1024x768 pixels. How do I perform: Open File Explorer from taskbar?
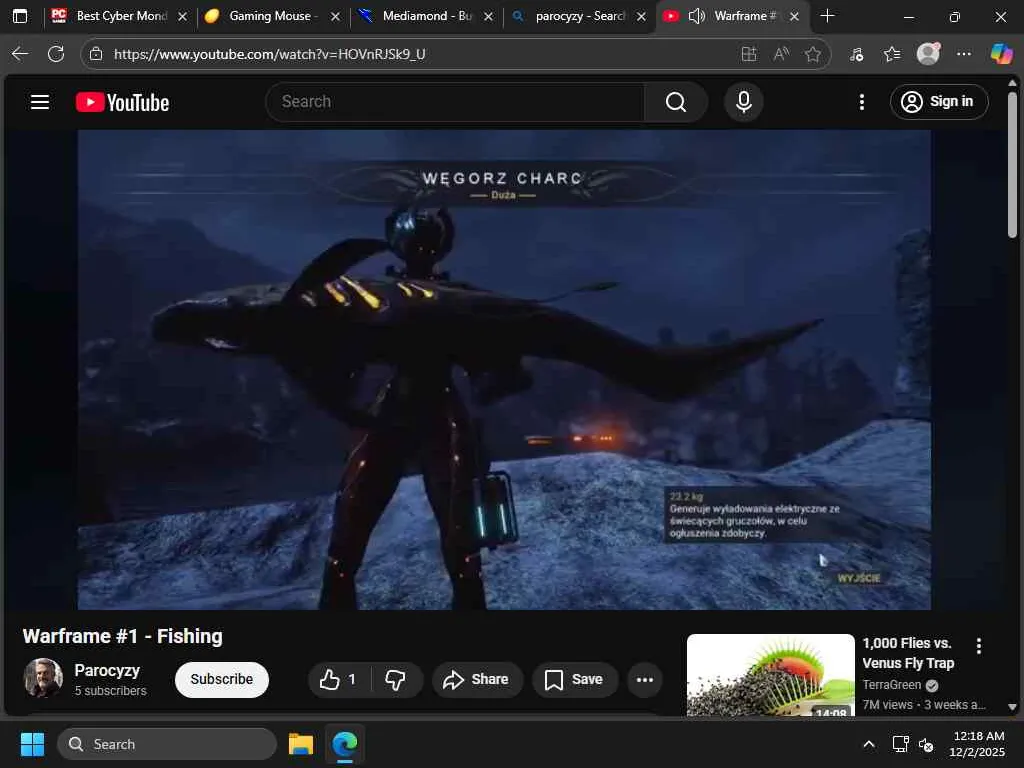tap(301, 744)
